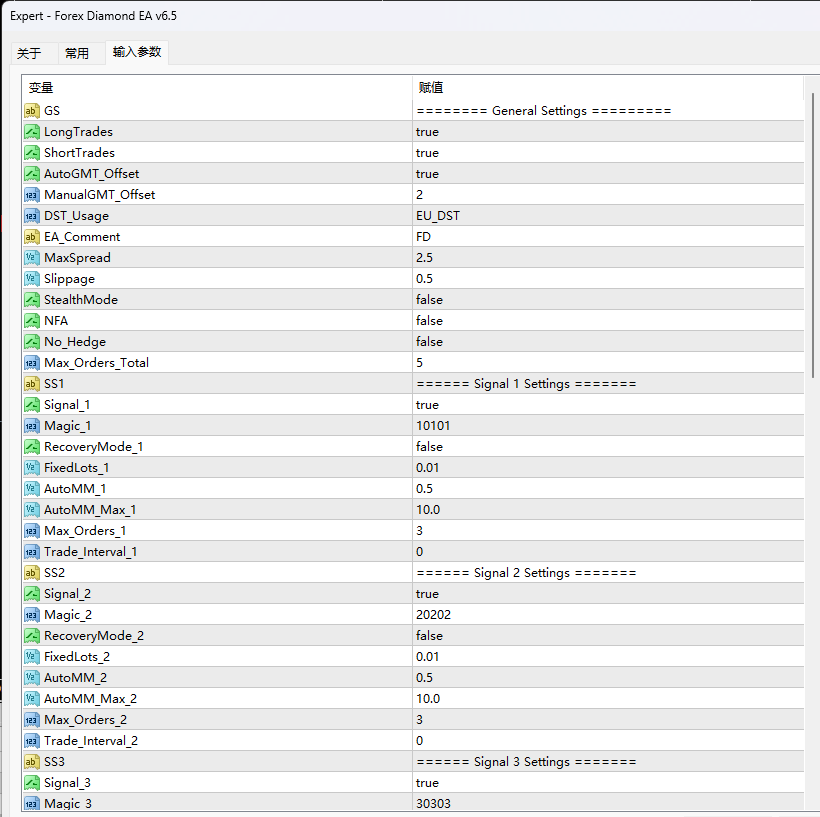Click the integer icon beside Trade_Interval_1
The image size is (820, 817).
(x=31, y=552)
